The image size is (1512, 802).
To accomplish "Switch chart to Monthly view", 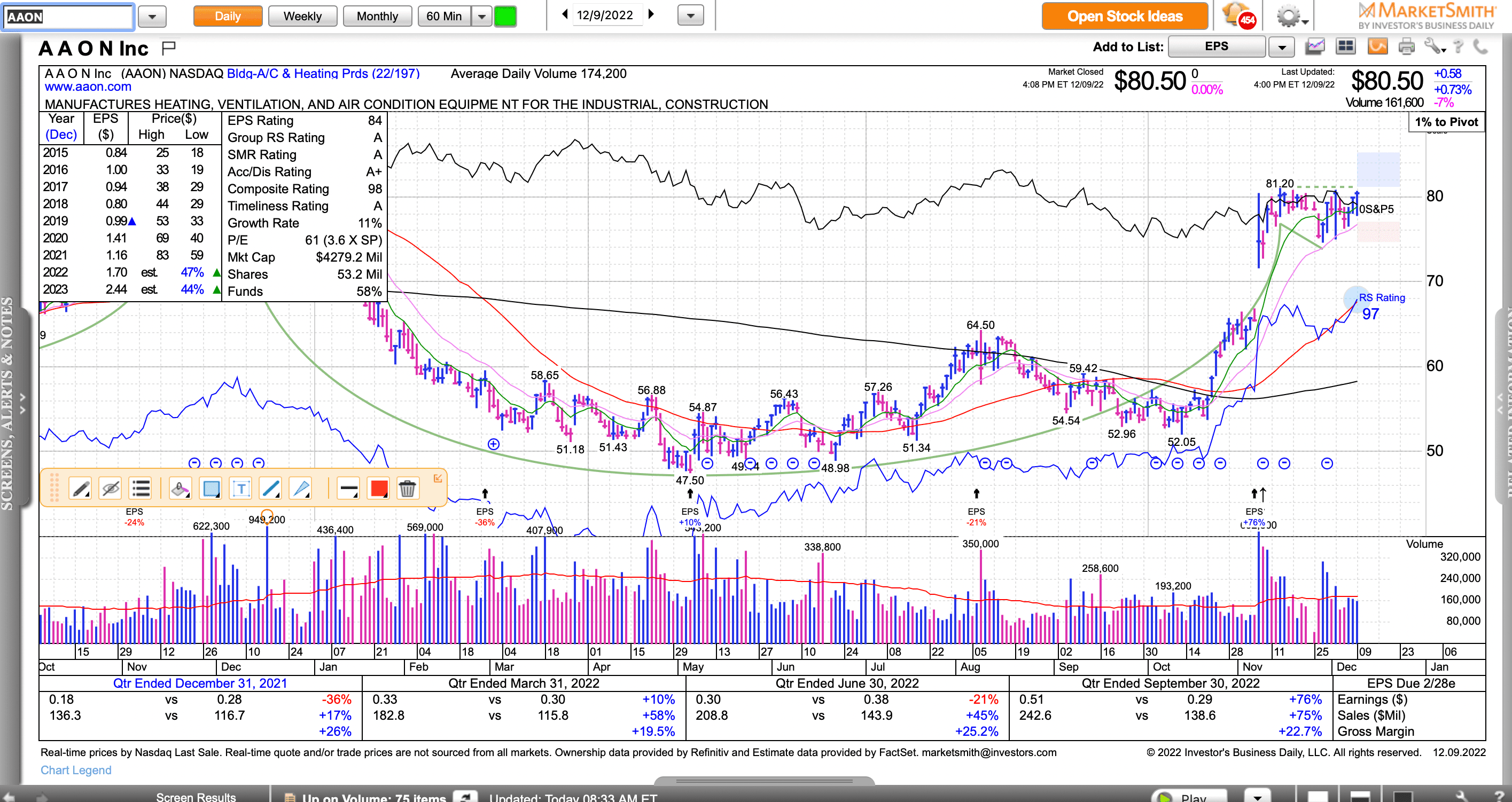I will click(x=377, y=17).
